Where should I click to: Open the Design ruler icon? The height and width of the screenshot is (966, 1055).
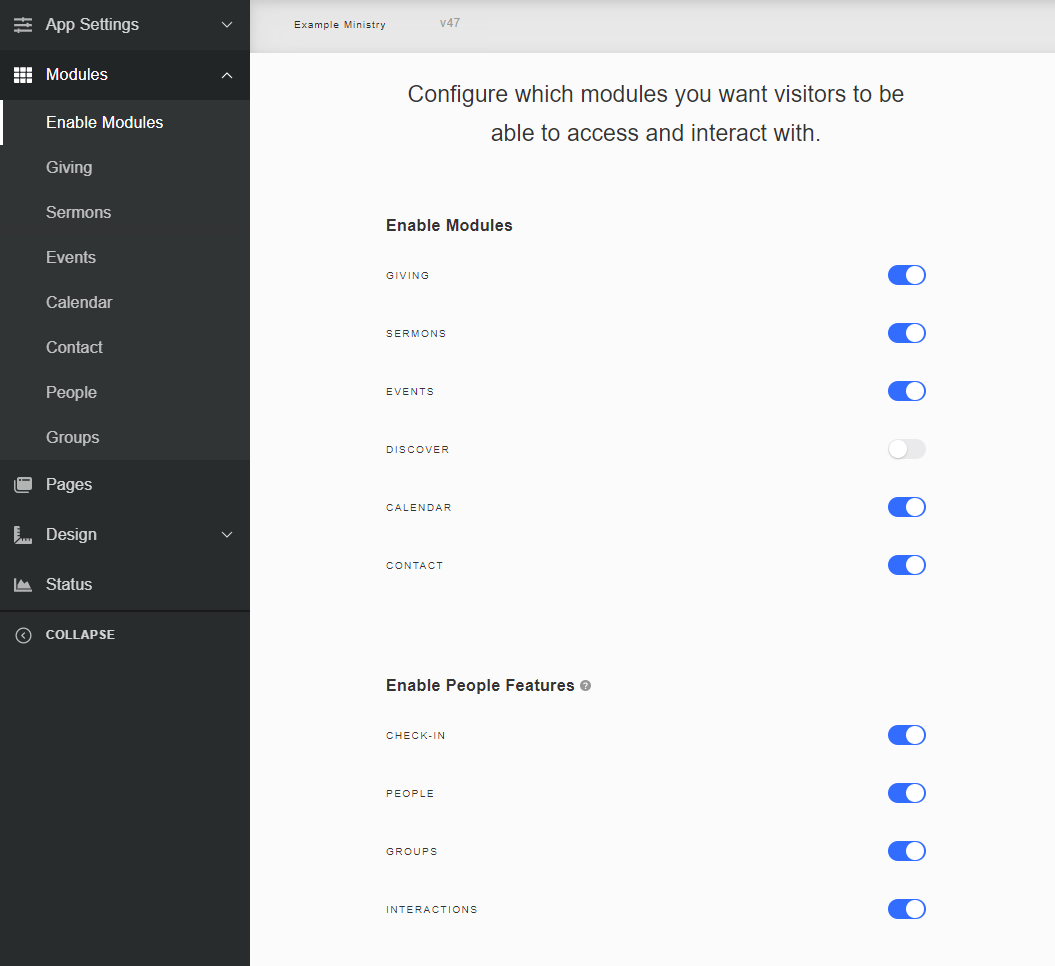(22, 534)
